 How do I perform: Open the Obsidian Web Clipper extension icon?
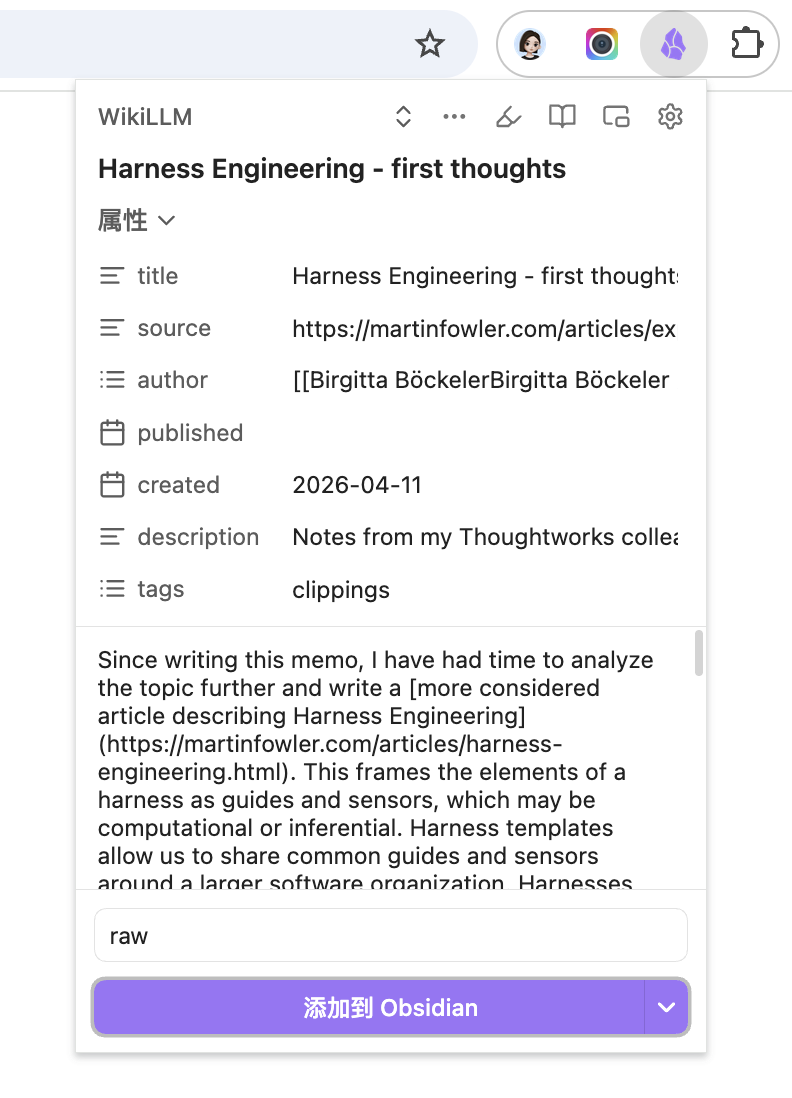click(673, 44)
